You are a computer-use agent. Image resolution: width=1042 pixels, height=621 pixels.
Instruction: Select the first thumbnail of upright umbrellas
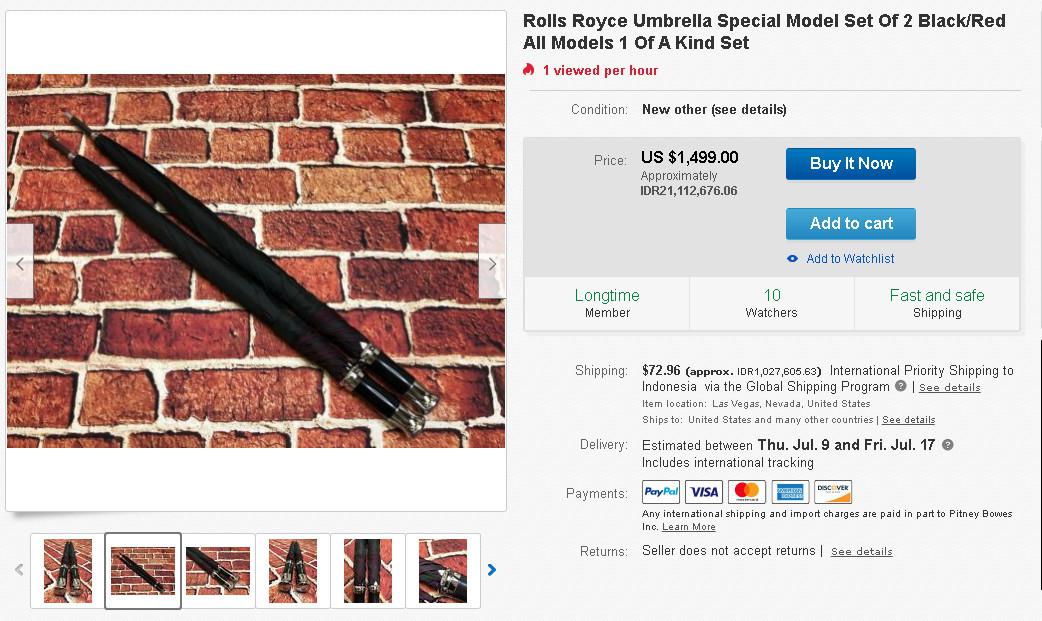pyautogui.click(x=68, y=570)
